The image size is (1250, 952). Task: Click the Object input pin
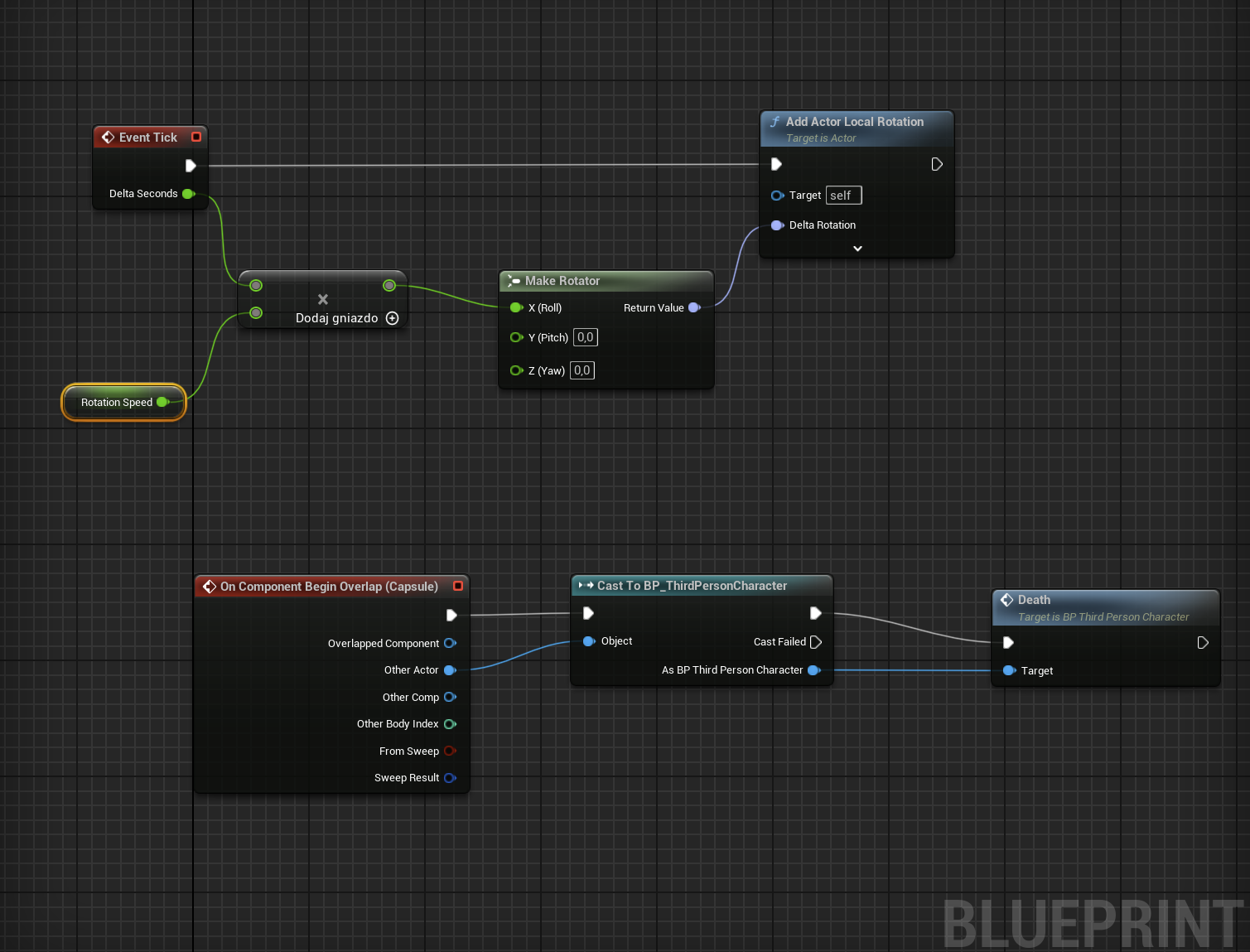click(589, 641)
